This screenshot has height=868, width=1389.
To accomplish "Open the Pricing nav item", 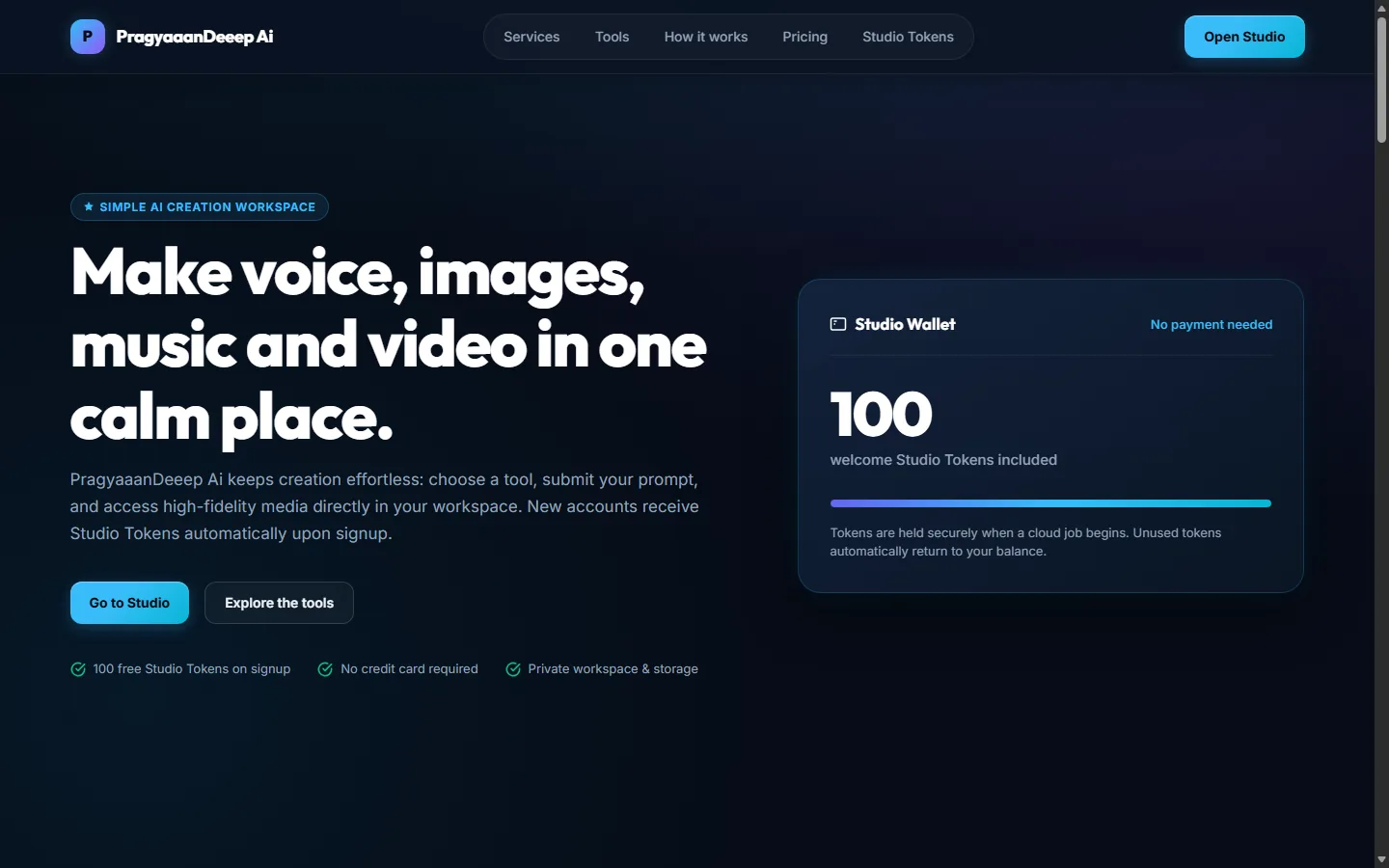I will click(804, 37).
